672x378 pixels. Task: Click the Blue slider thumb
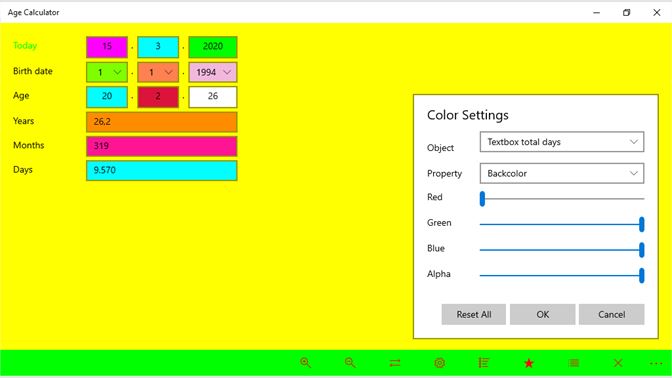[642, 250]
